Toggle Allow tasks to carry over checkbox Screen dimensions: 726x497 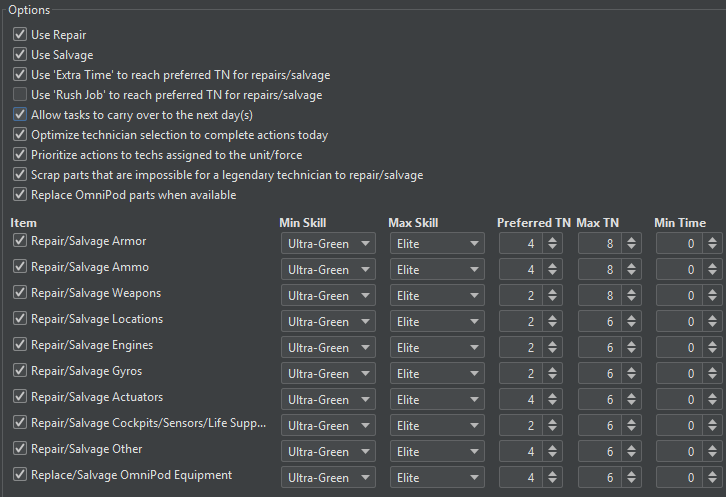tap(20, 115)
